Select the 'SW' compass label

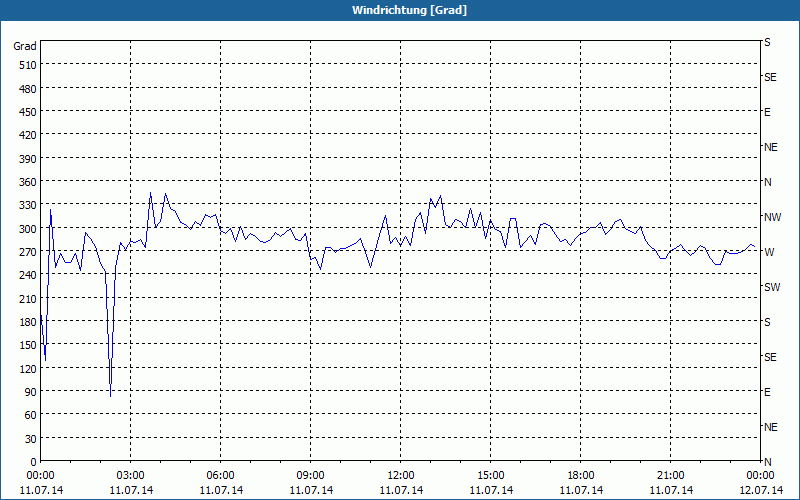(772, 287)
